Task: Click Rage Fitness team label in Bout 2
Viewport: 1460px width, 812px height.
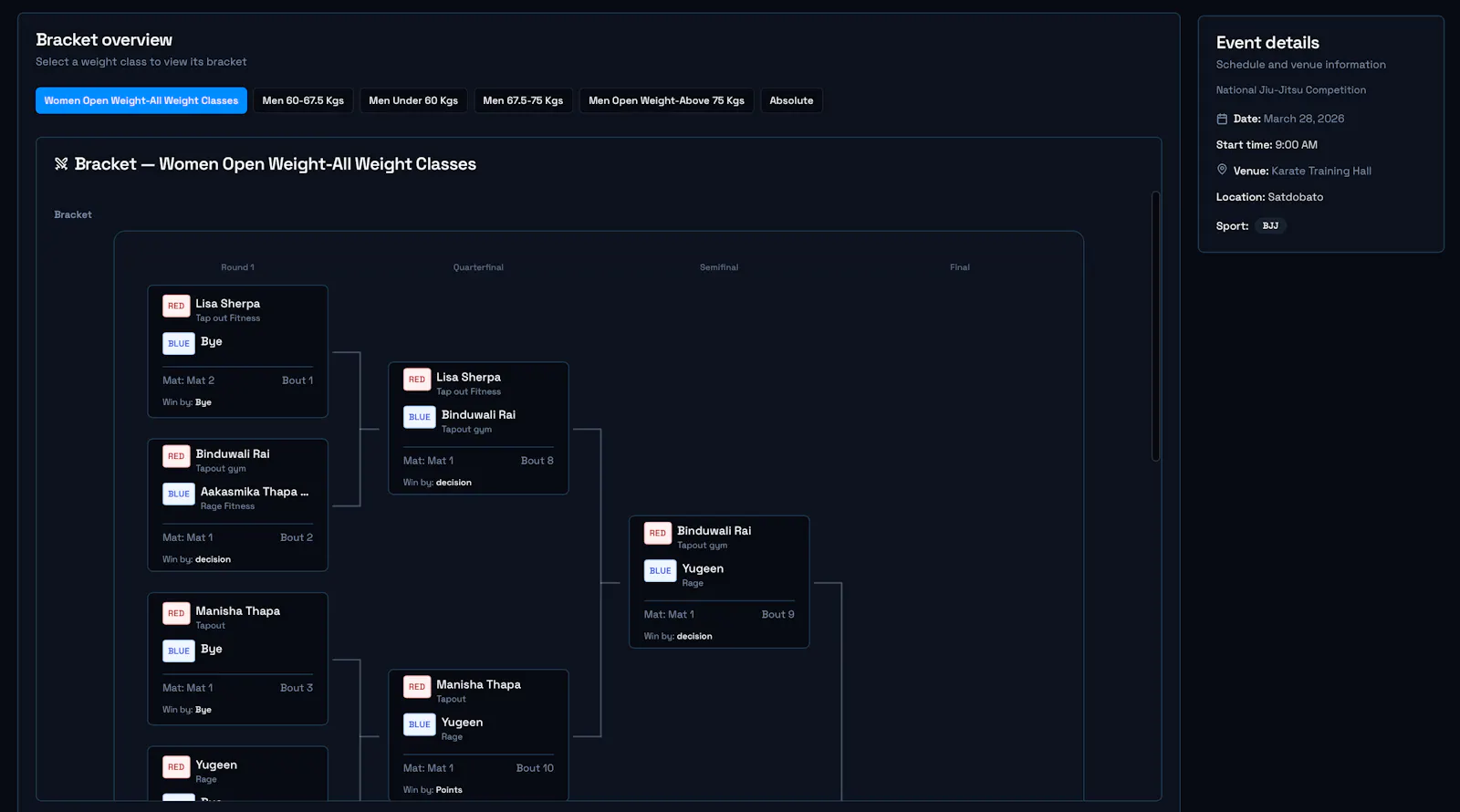Action: coord(227,506)
